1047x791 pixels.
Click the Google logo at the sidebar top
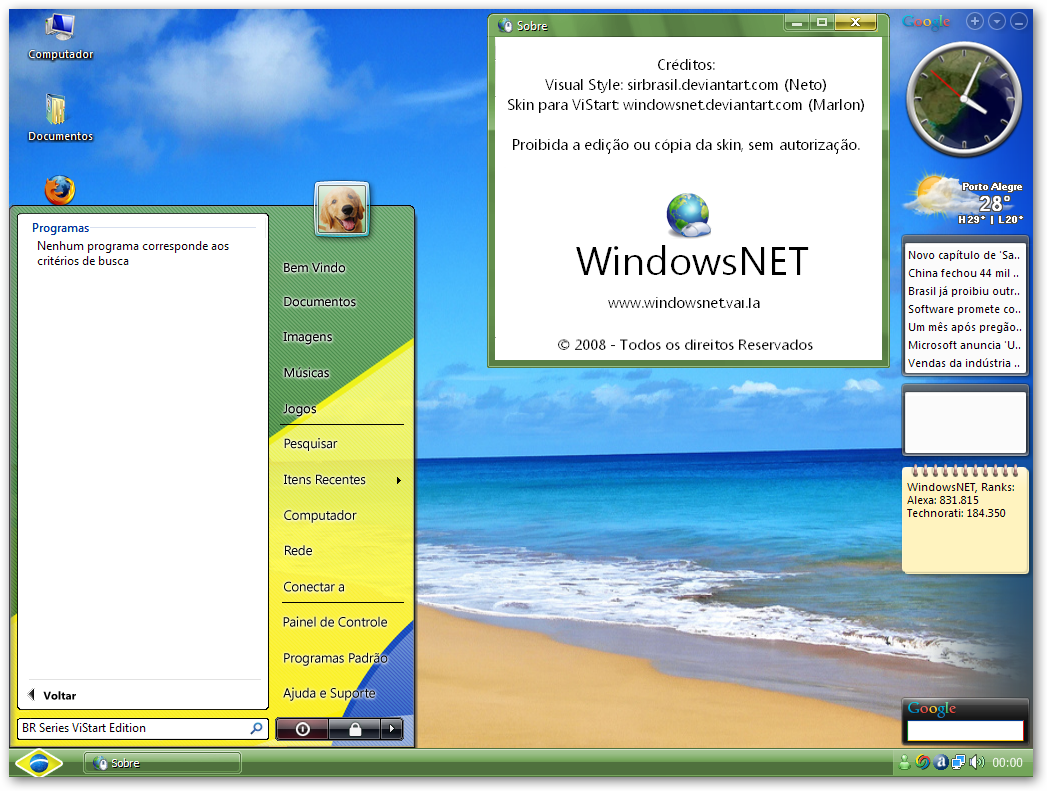click(x=926, y=22)
